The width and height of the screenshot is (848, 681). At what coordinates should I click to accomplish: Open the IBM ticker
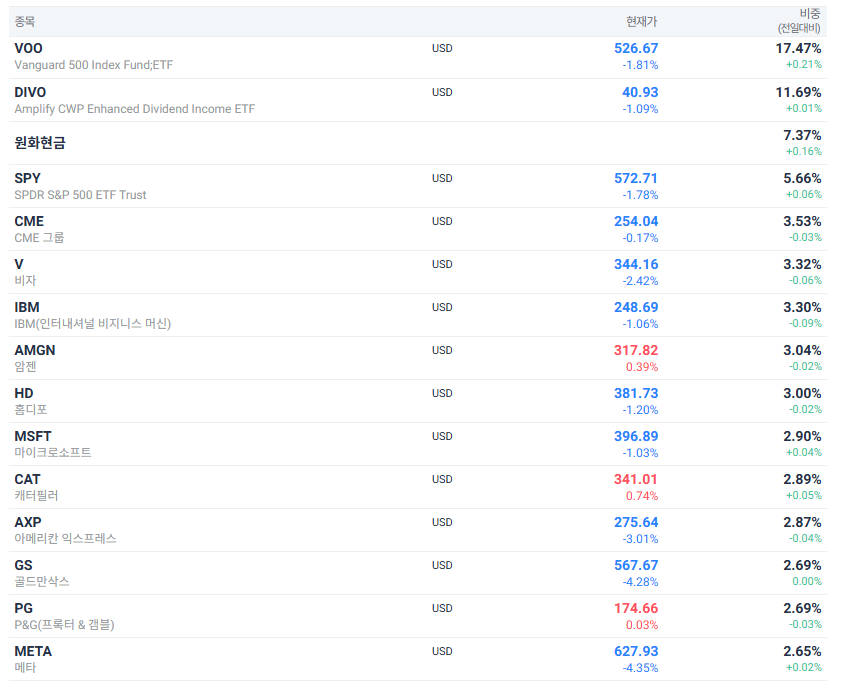tap(27, 307)
